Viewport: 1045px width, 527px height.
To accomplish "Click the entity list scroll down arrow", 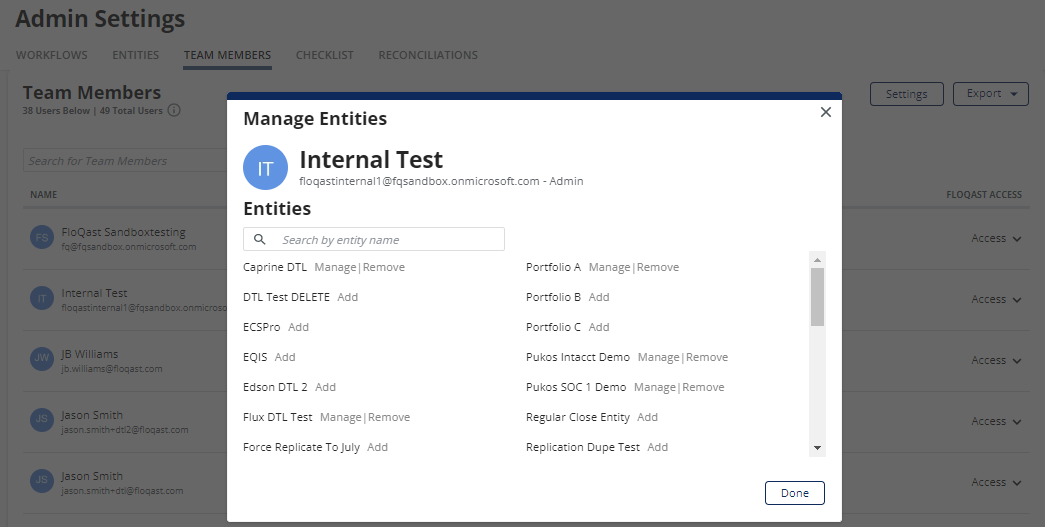I will 817,448.
